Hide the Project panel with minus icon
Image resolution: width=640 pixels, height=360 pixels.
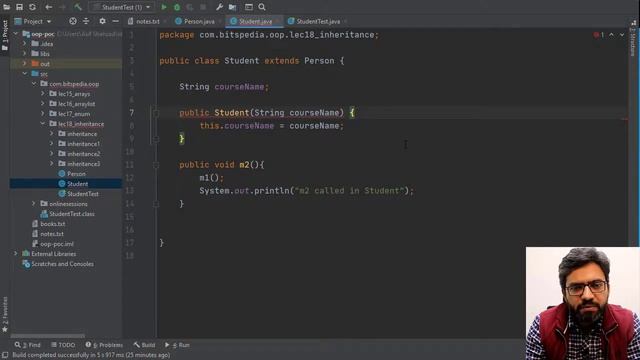pos(116,21)
